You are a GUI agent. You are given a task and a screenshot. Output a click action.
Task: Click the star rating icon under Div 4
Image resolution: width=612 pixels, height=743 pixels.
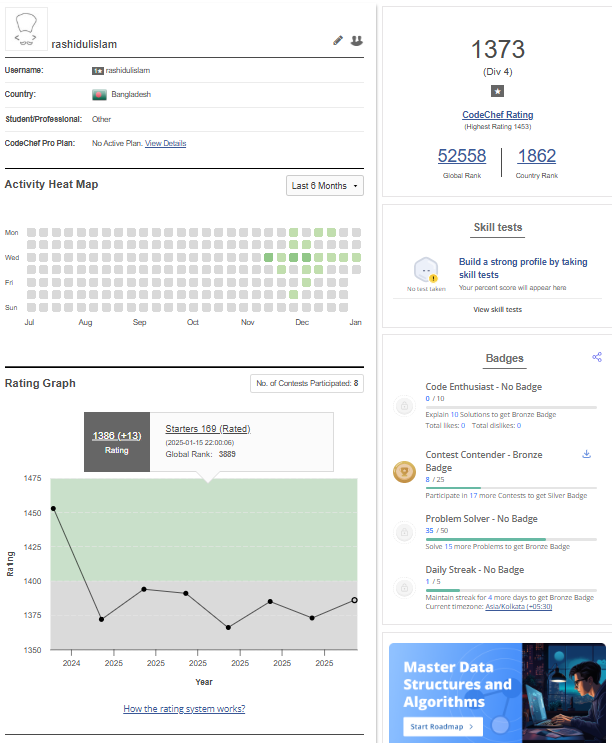[497, 91]
